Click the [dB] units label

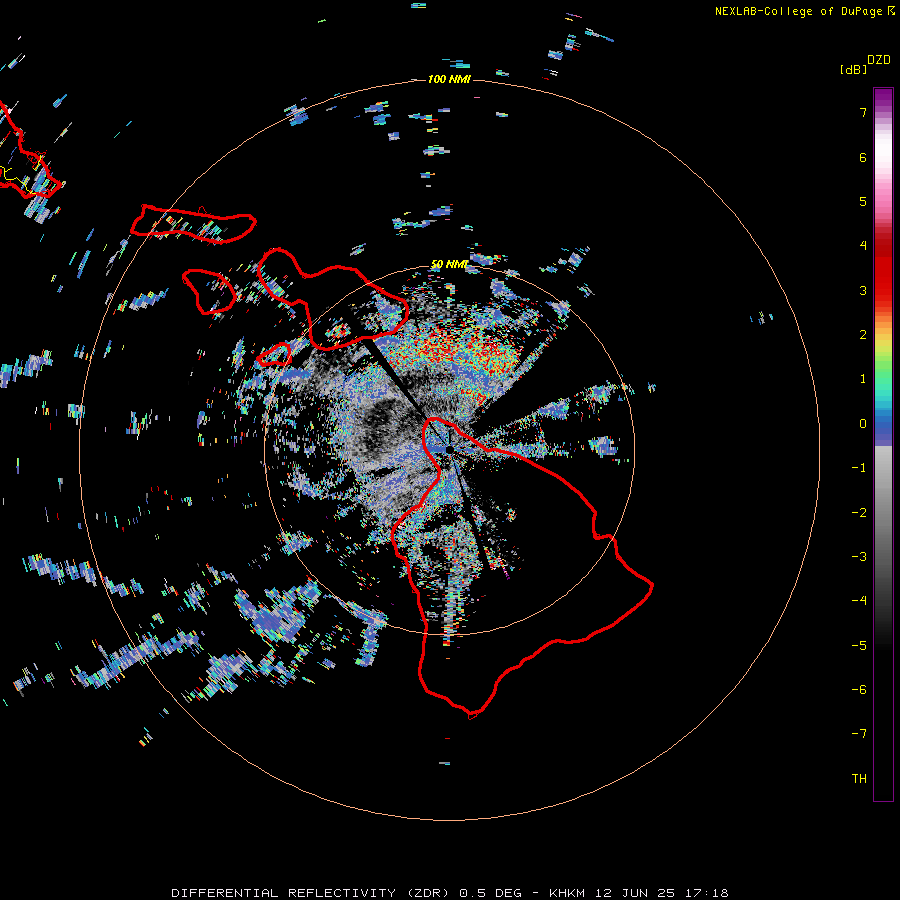(854, 69)
